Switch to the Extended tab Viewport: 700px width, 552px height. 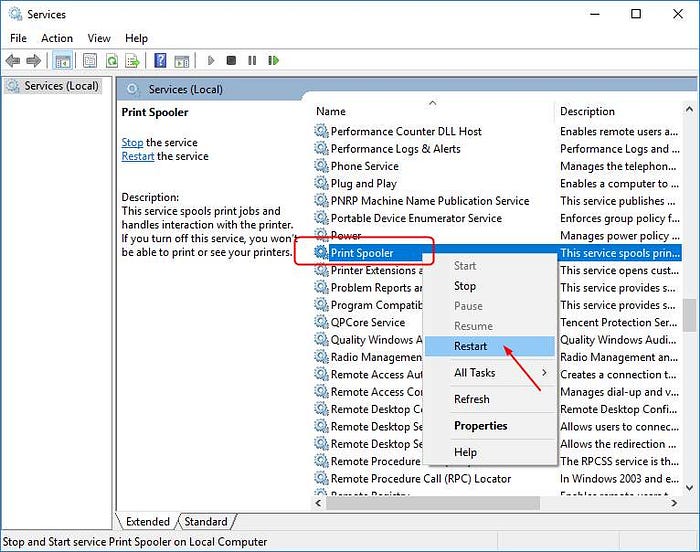click(147, 521)
